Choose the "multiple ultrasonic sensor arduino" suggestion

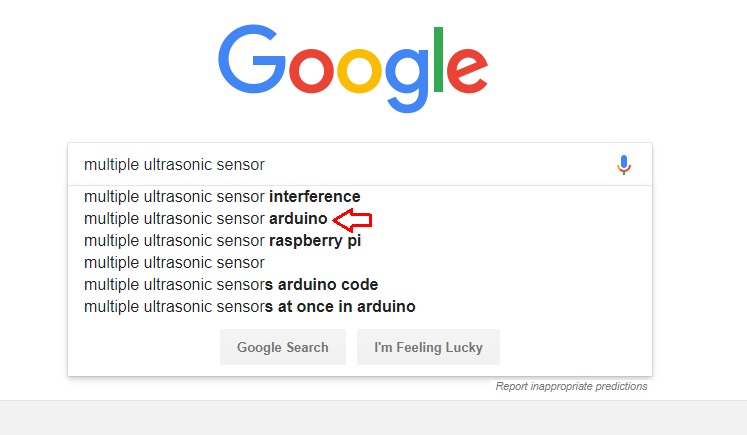tap(205, 218)
